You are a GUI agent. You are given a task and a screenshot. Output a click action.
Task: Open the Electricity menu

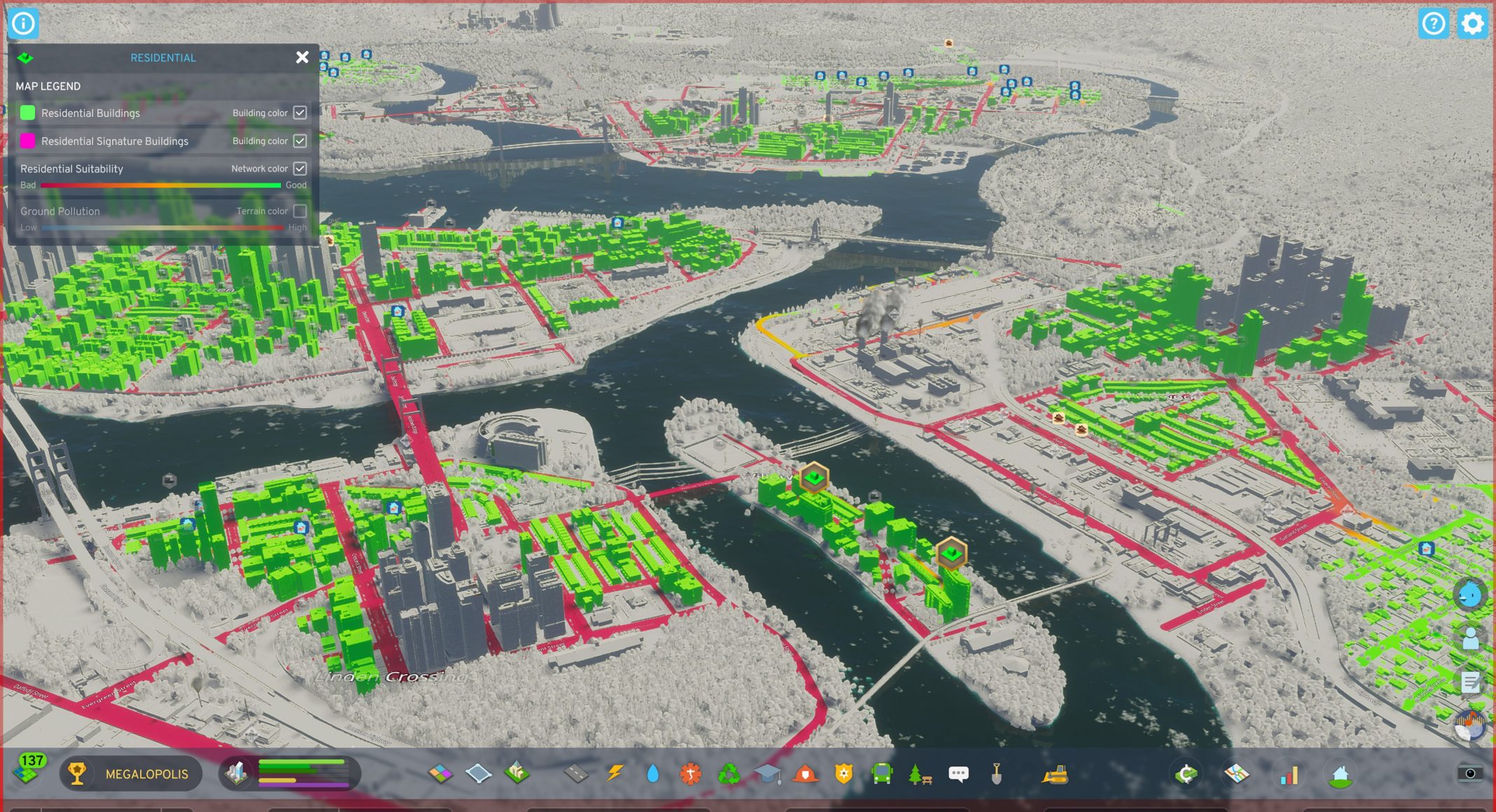pos(616,773)
